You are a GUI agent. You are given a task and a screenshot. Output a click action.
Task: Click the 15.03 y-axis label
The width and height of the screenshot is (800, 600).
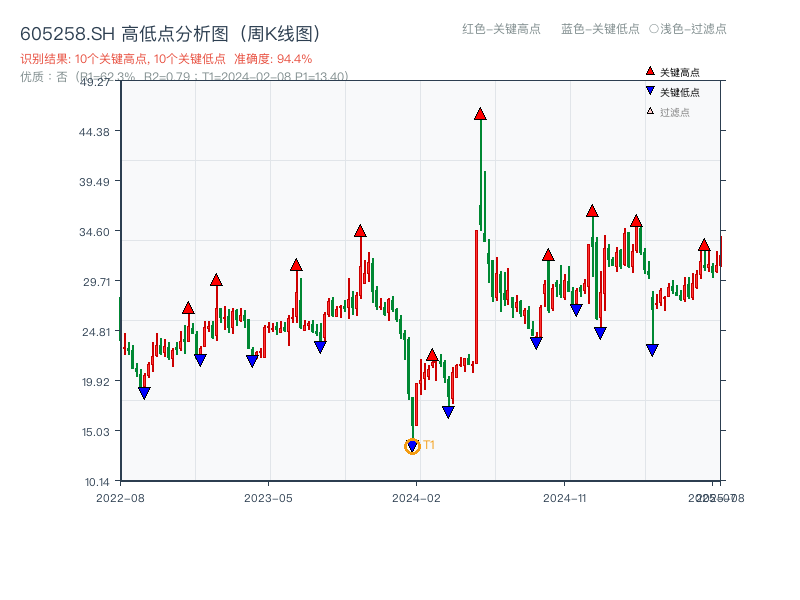tap(96, 432)
